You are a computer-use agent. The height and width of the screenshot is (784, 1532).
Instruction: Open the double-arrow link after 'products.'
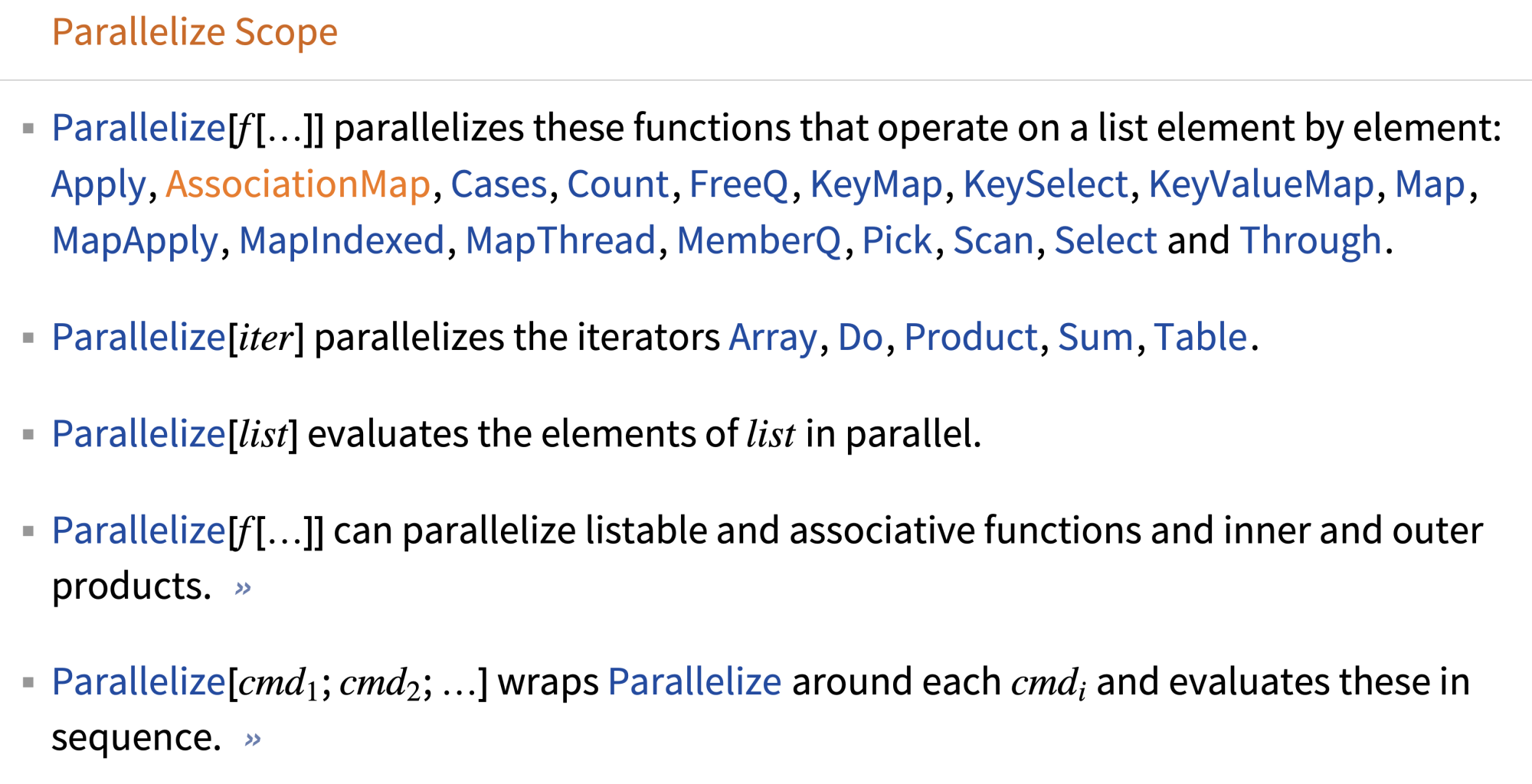[x=243, y=588]
